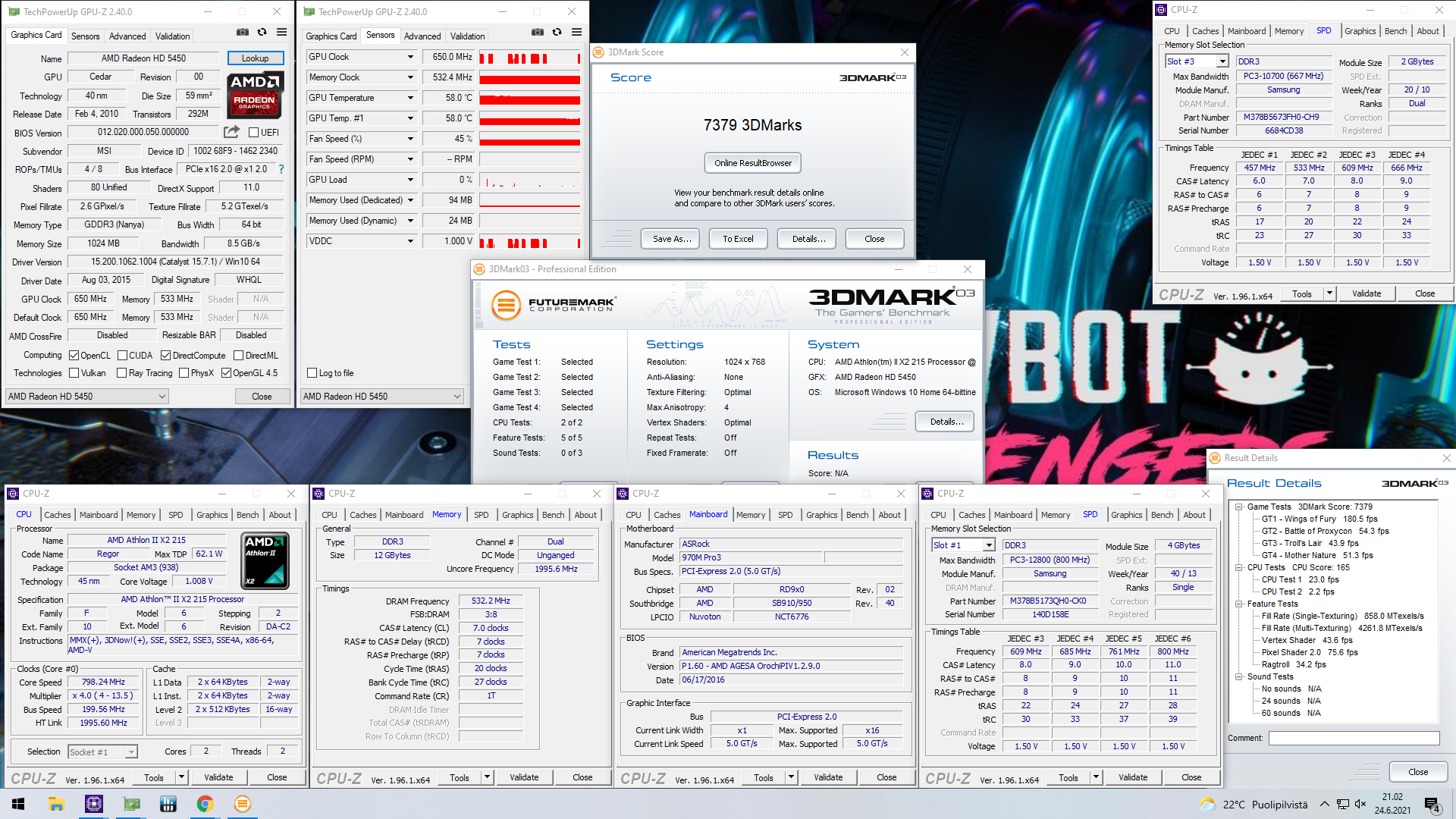Viewport: 1456px width, 819px height.
Task: Open the Memory Clock sensor dropdown
Action: 410,77
